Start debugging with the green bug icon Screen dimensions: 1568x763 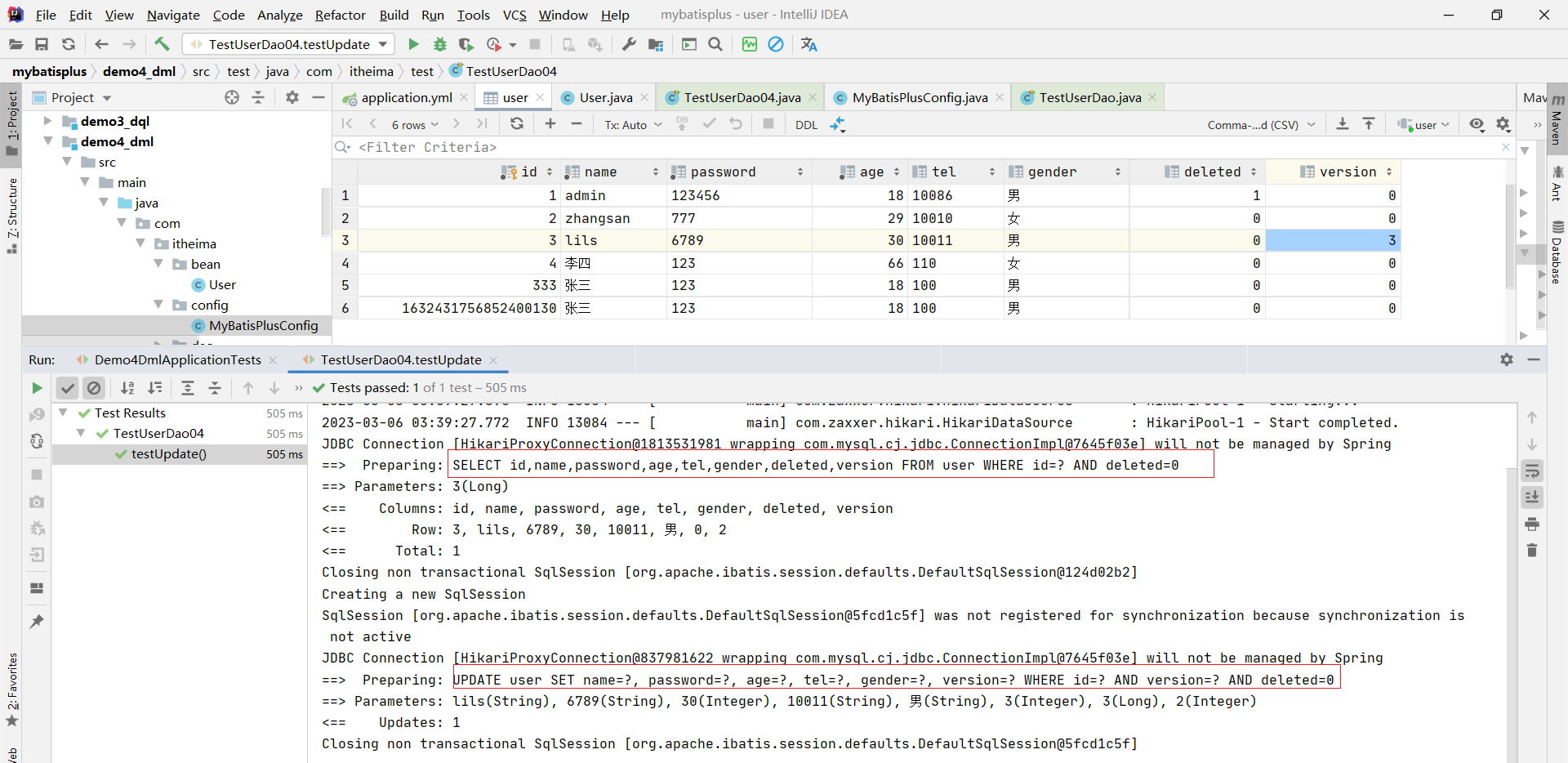440,44
